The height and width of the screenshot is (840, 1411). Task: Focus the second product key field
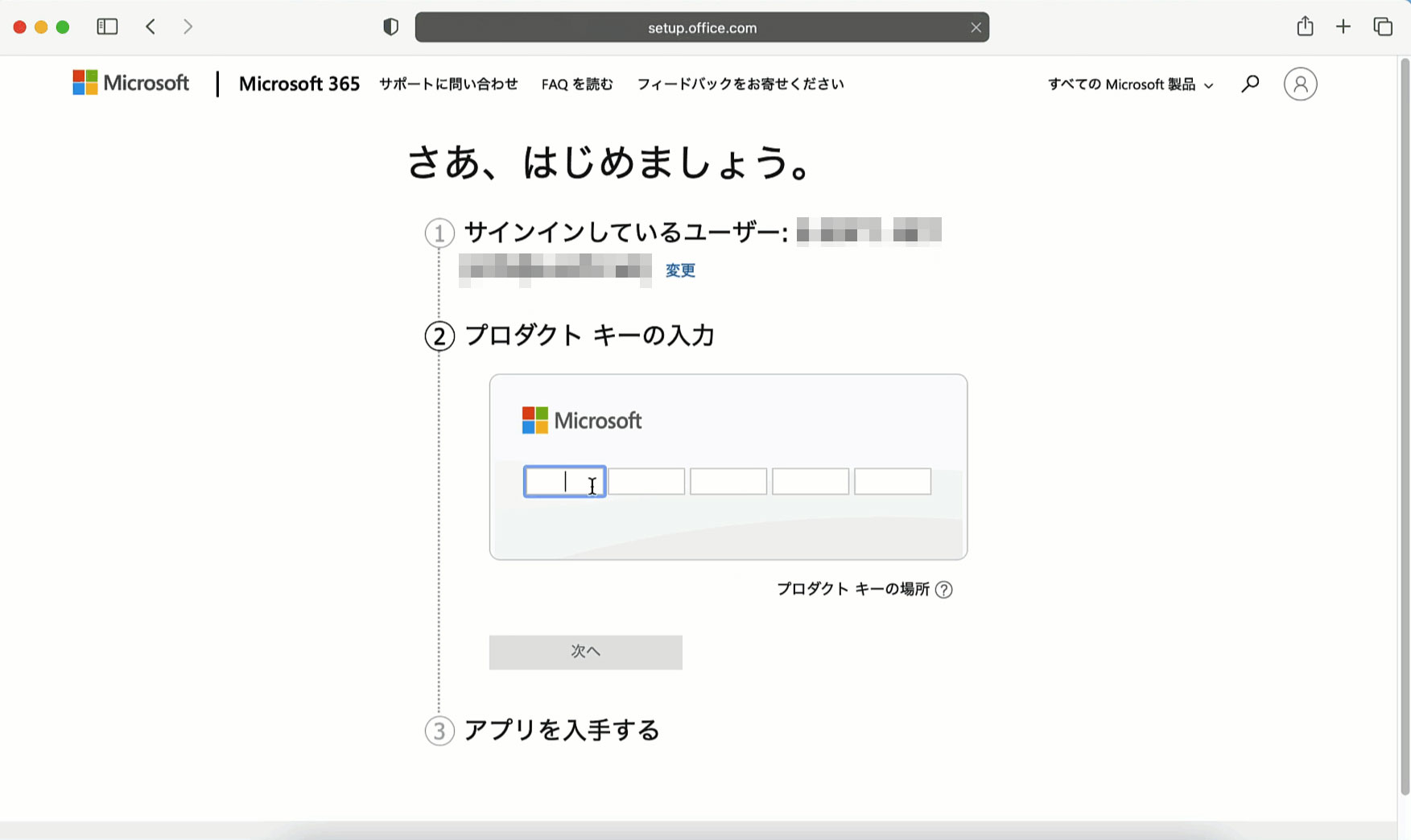pyautogui.click(x=646, y=481)
